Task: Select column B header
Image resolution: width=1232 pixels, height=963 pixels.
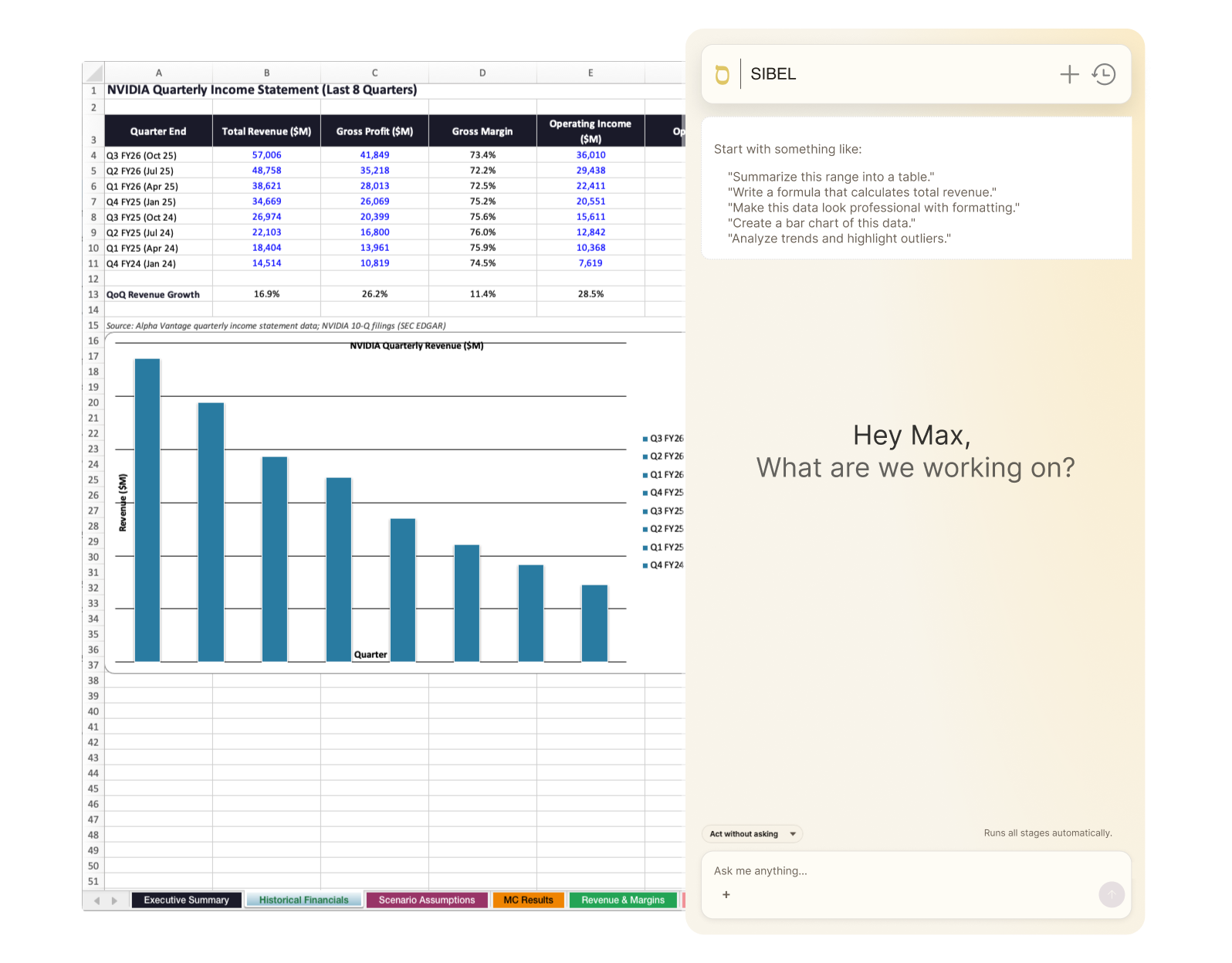Action: 266,73
